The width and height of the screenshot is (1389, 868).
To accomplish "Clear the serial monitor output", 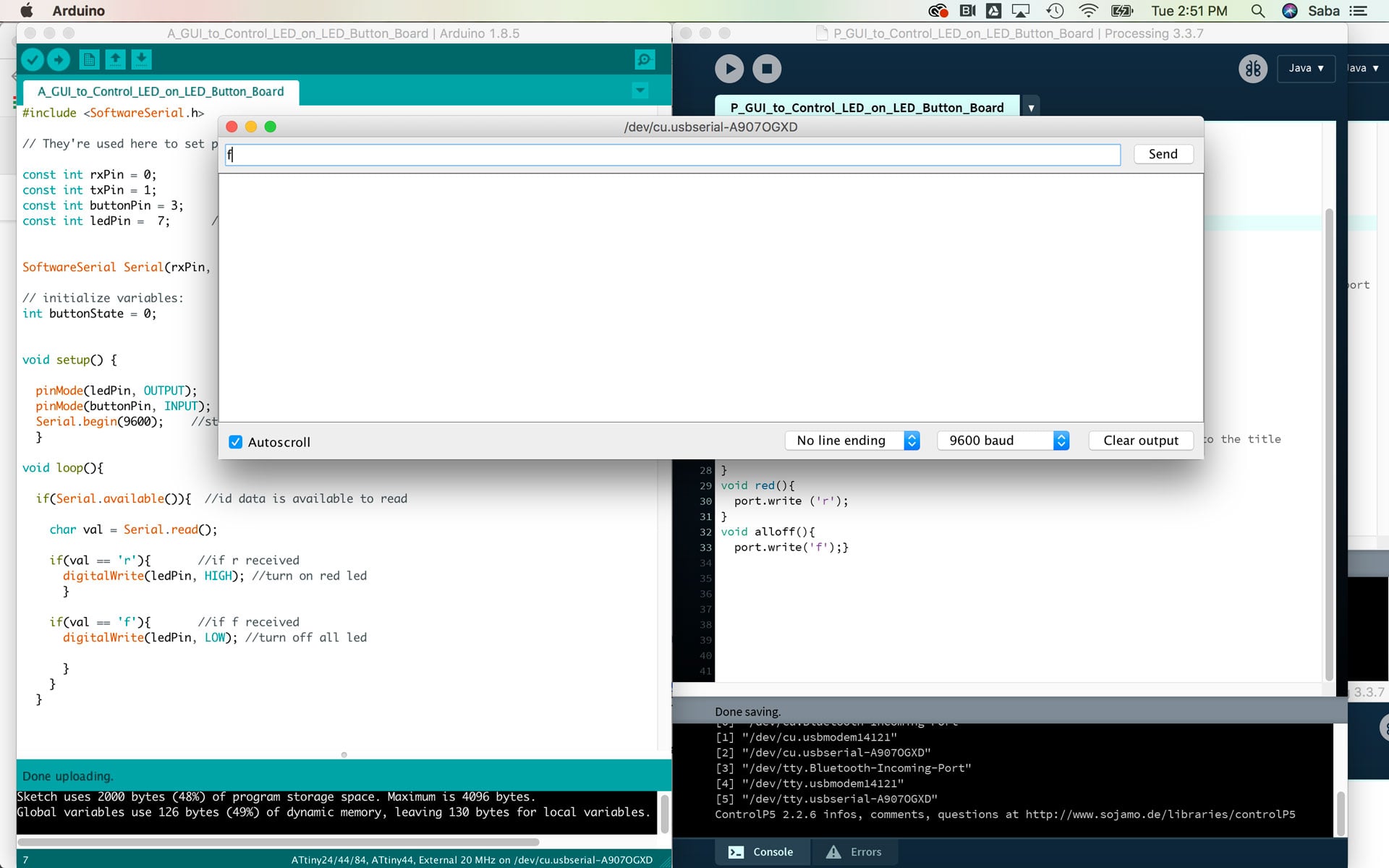I will (1141, 441).
